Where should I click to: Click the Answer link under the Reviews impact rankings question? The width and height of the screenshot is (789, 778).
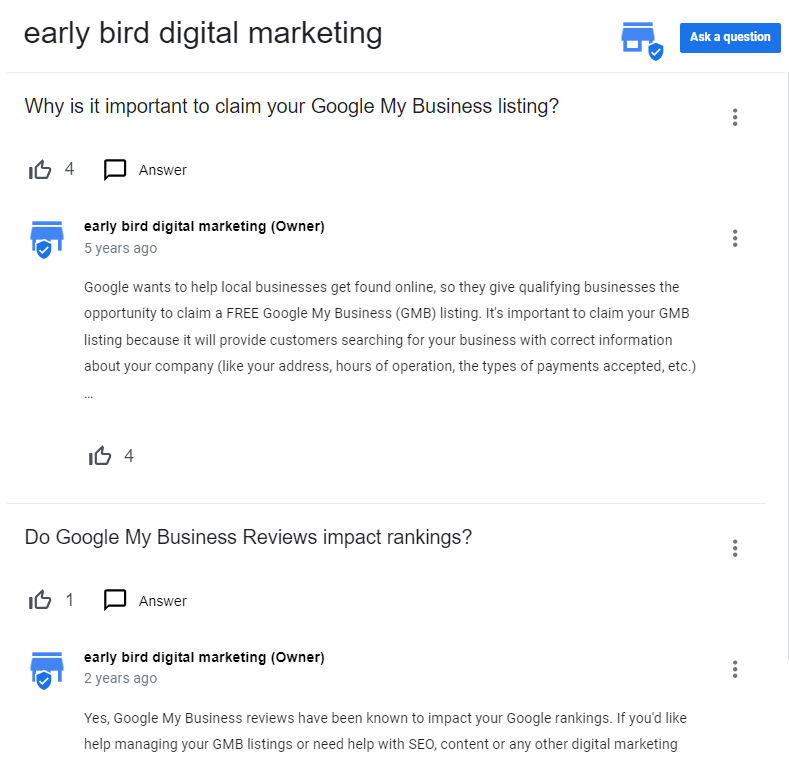163,601
